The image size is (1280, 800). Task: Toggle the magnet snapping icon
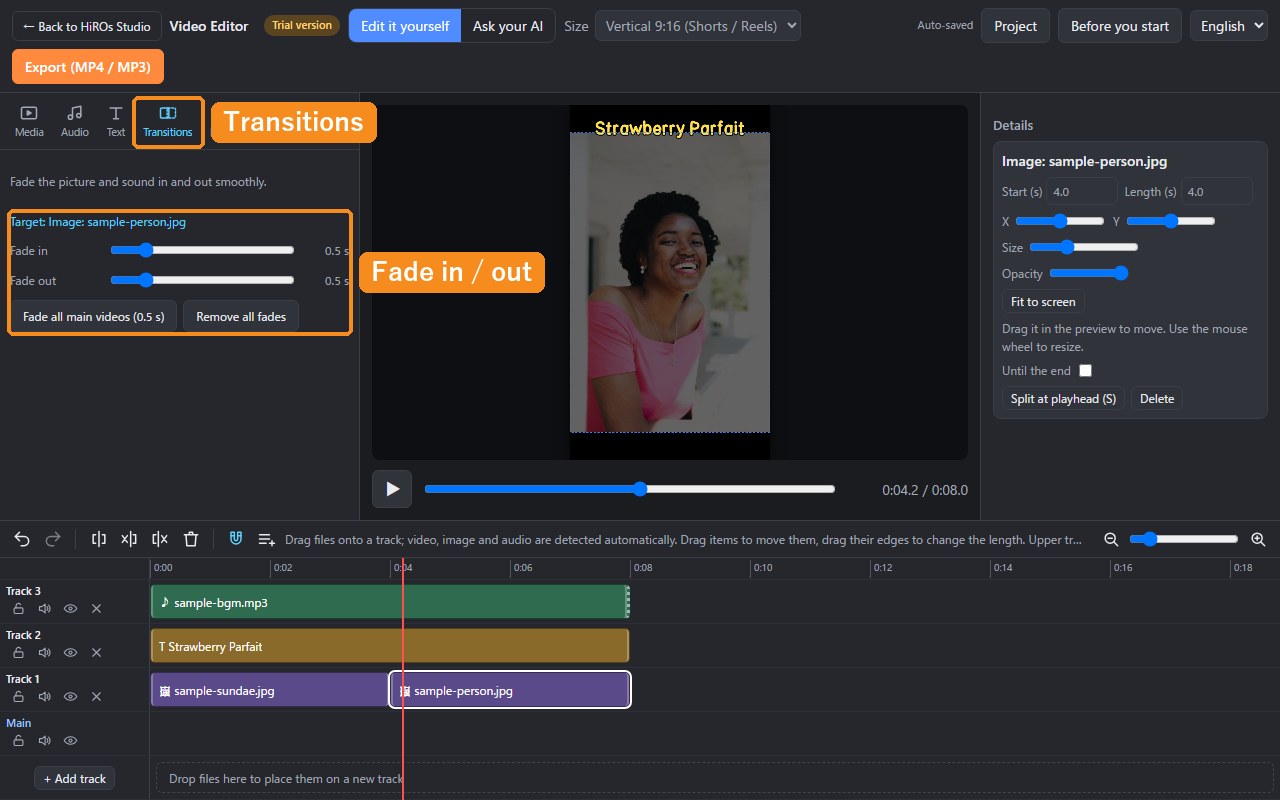pyautogui.click(x=236, y=539)
